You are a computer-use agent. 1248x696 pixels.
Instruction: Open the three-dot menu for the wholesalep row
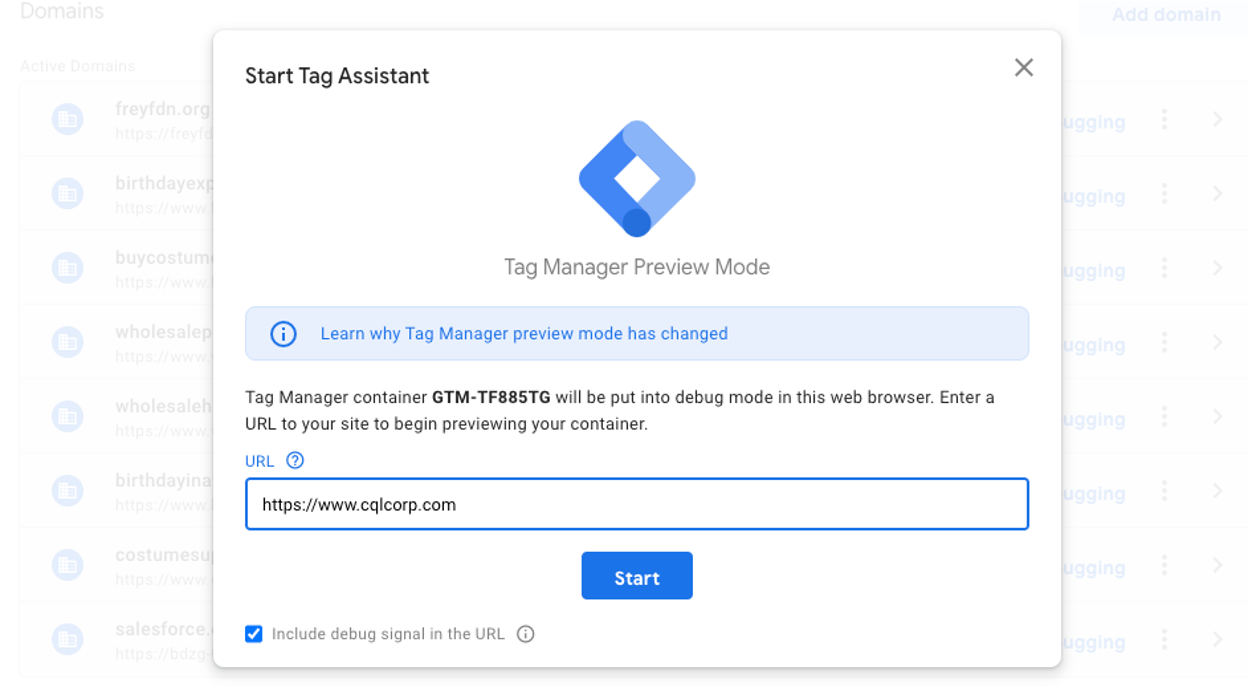(x=1164, y=342)
